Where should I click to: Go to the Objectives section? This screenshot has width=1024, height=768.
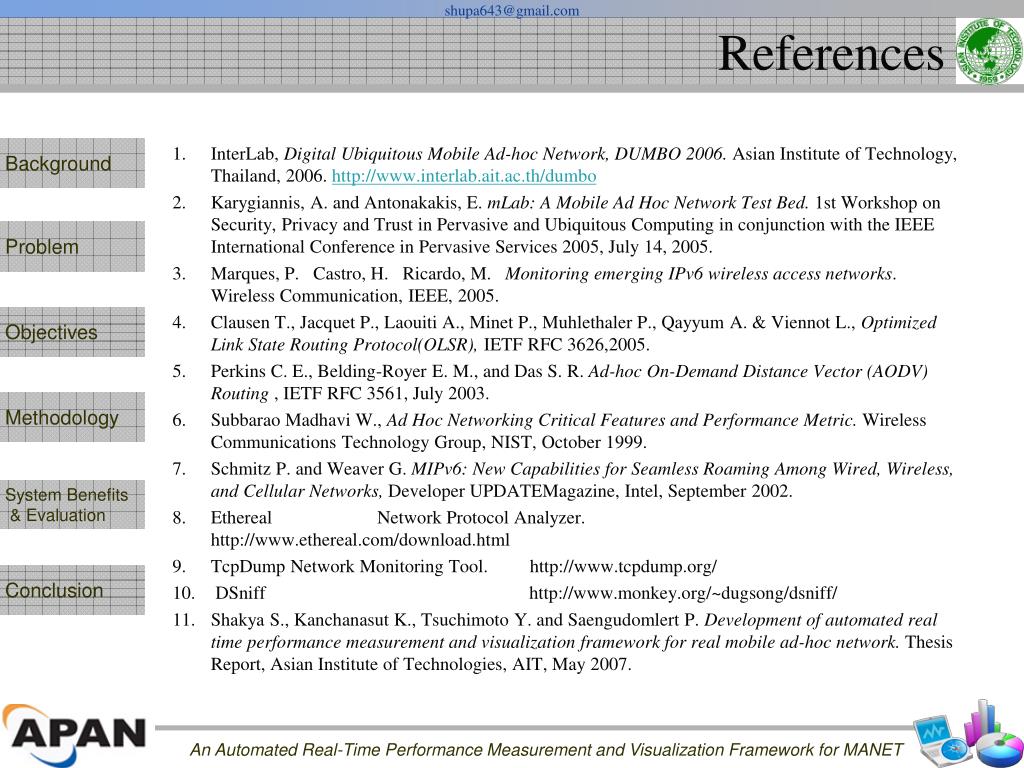pyautogui.click(x=72, y=332)
